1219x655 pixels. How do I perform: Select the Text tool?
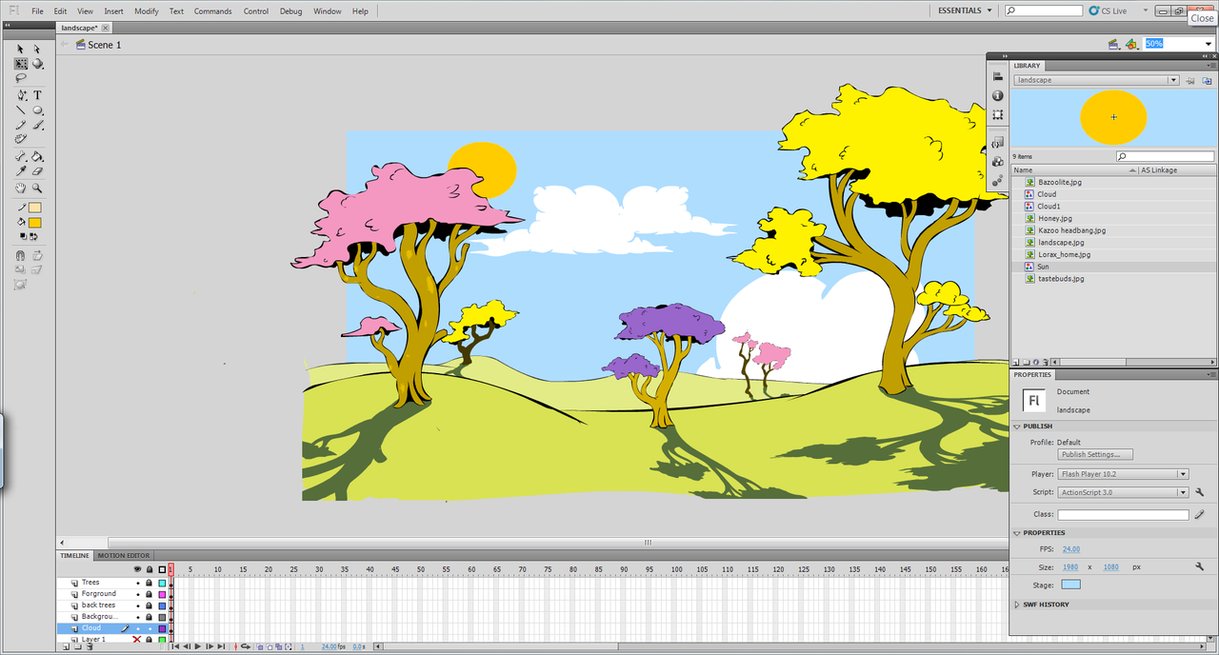(x=37, y=95)
